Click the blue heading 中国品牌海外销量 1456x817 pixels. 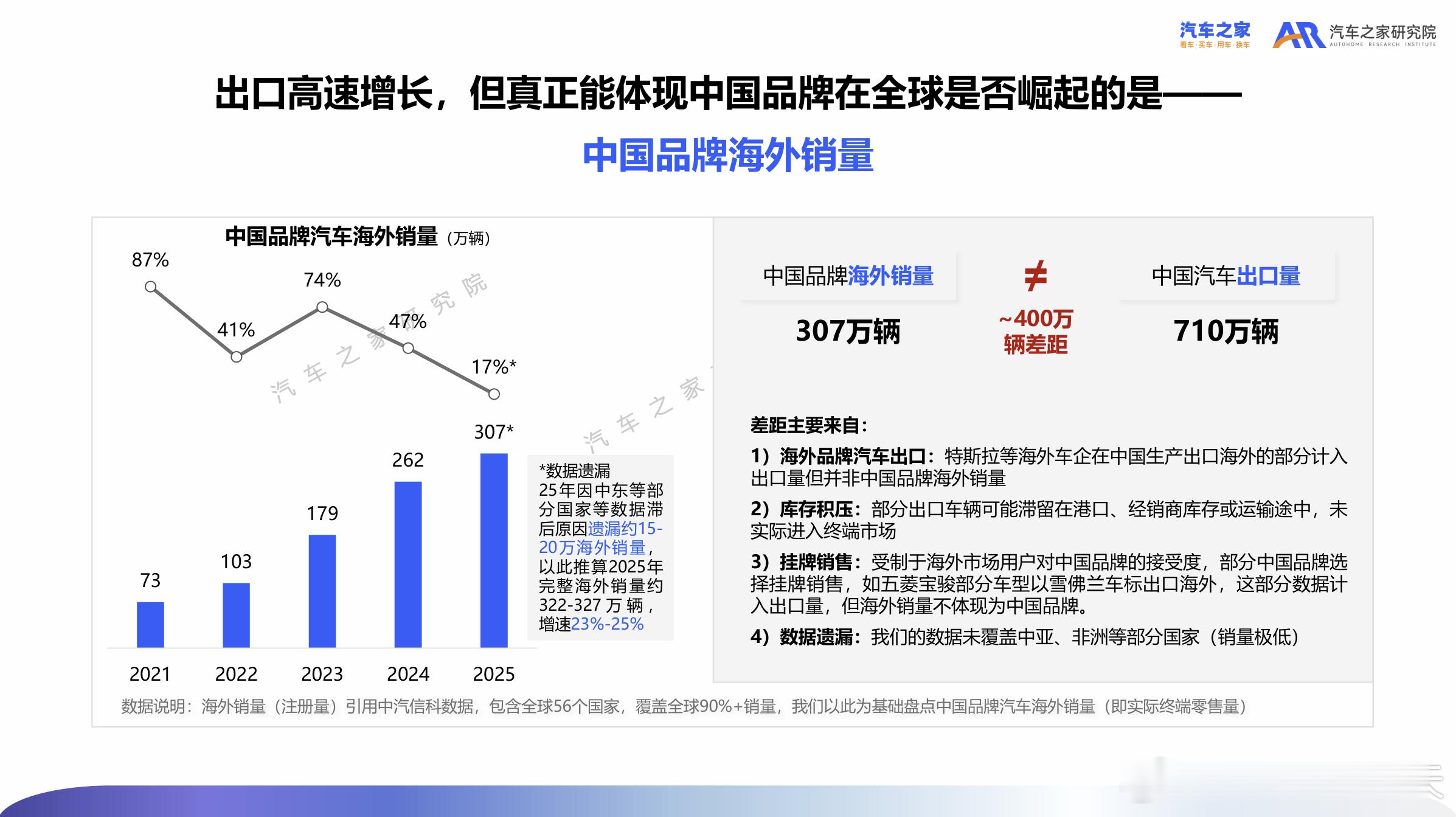point(728,155)
